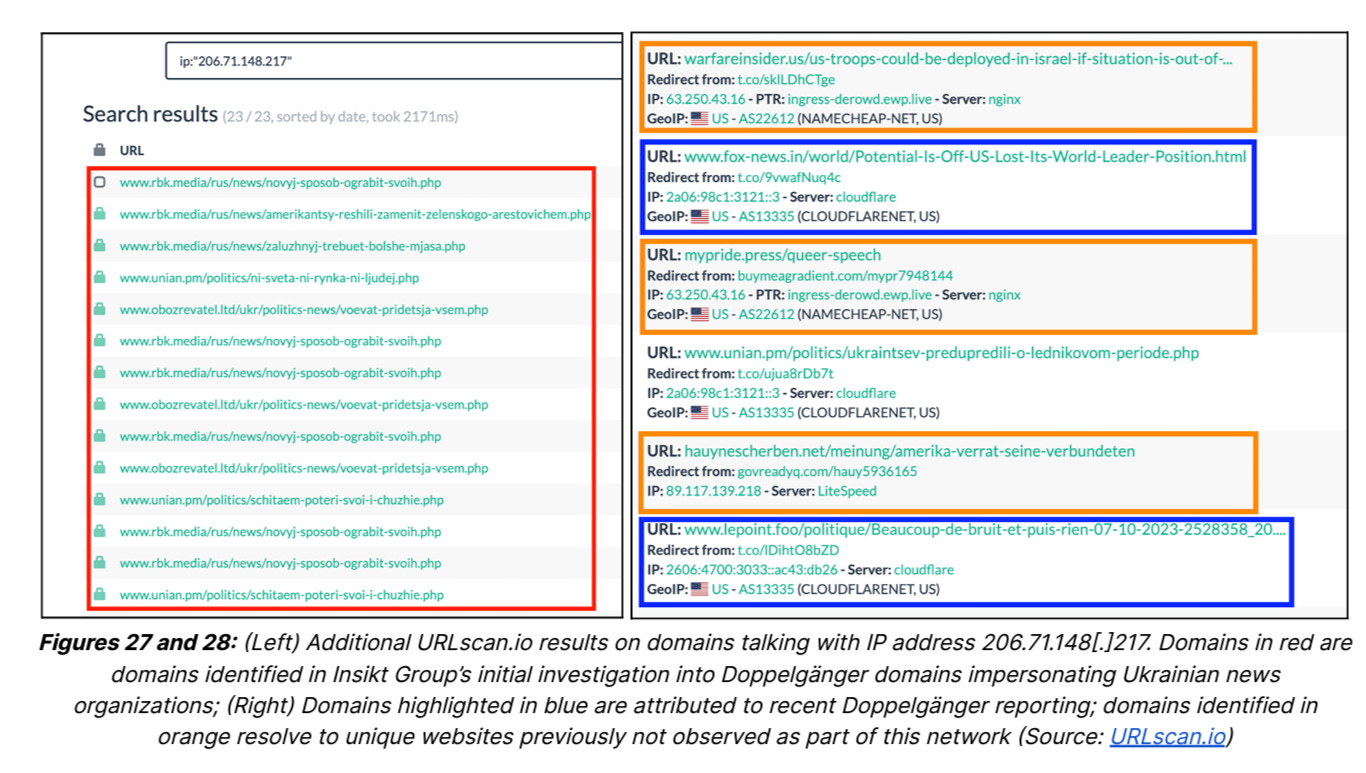
Task: Click the nginx server link in the mypride.press result
Action: tap(1004, 295)
